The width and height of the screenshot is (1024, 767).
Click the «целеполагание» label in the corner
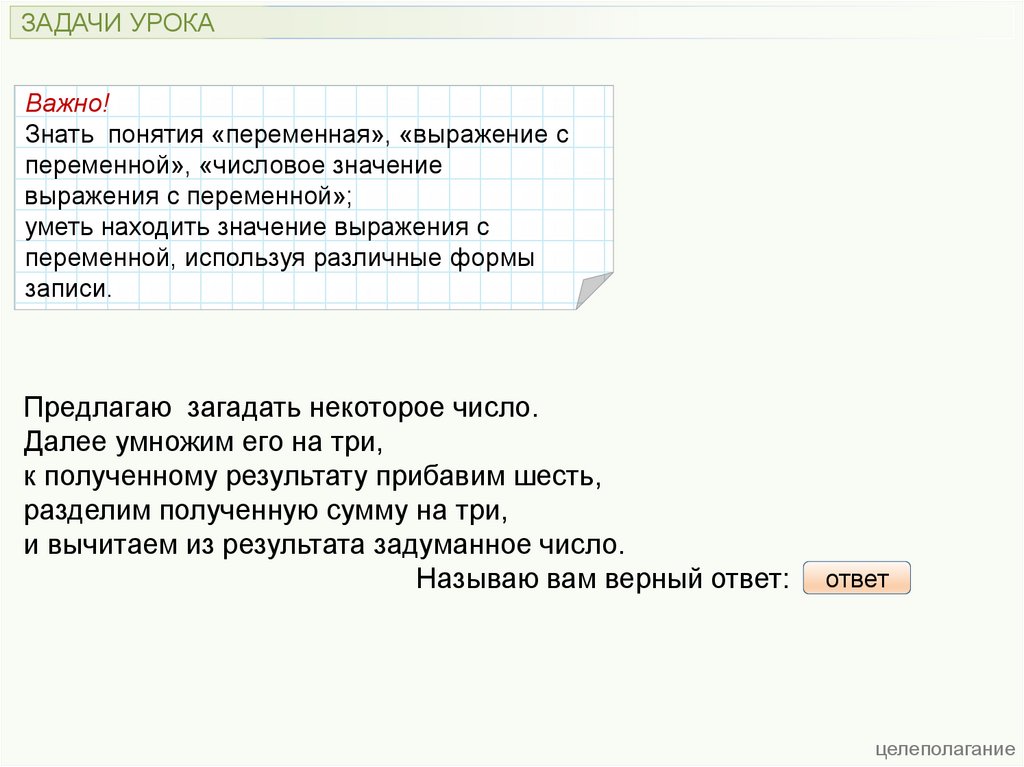(x=945, y=749)
